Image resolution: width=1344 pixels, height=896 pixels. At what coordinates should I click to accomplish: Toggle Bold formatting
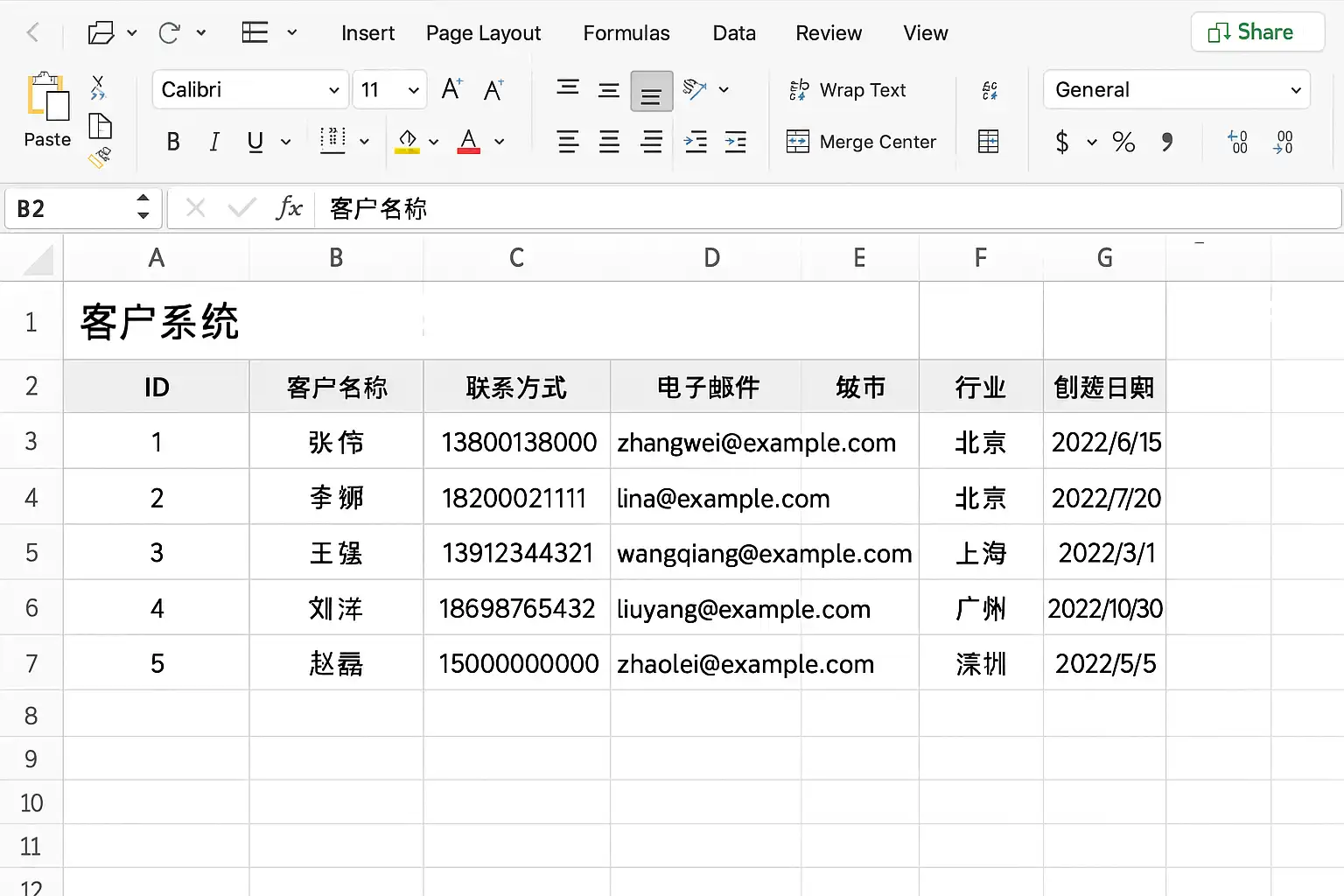pos(173,142)
